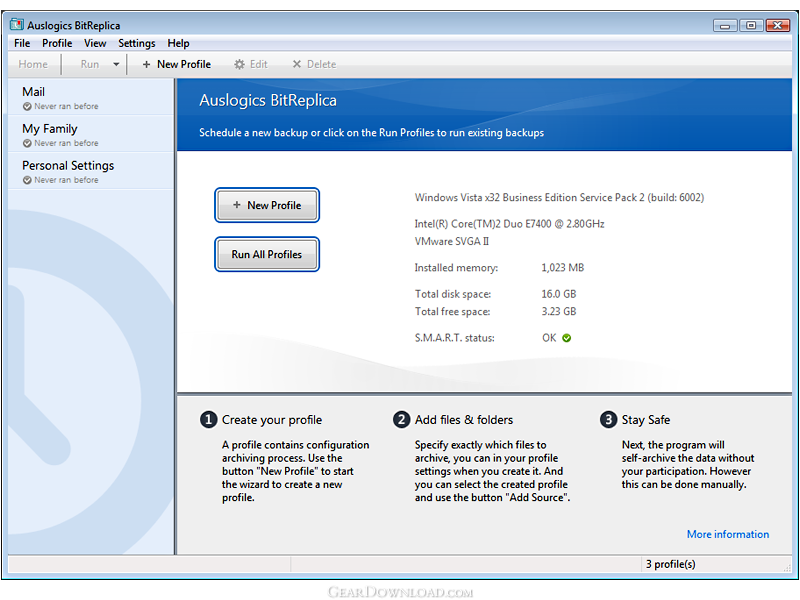Open the Help menu
The width and height of the screenshot is (800, 600).
click(178, 43)
